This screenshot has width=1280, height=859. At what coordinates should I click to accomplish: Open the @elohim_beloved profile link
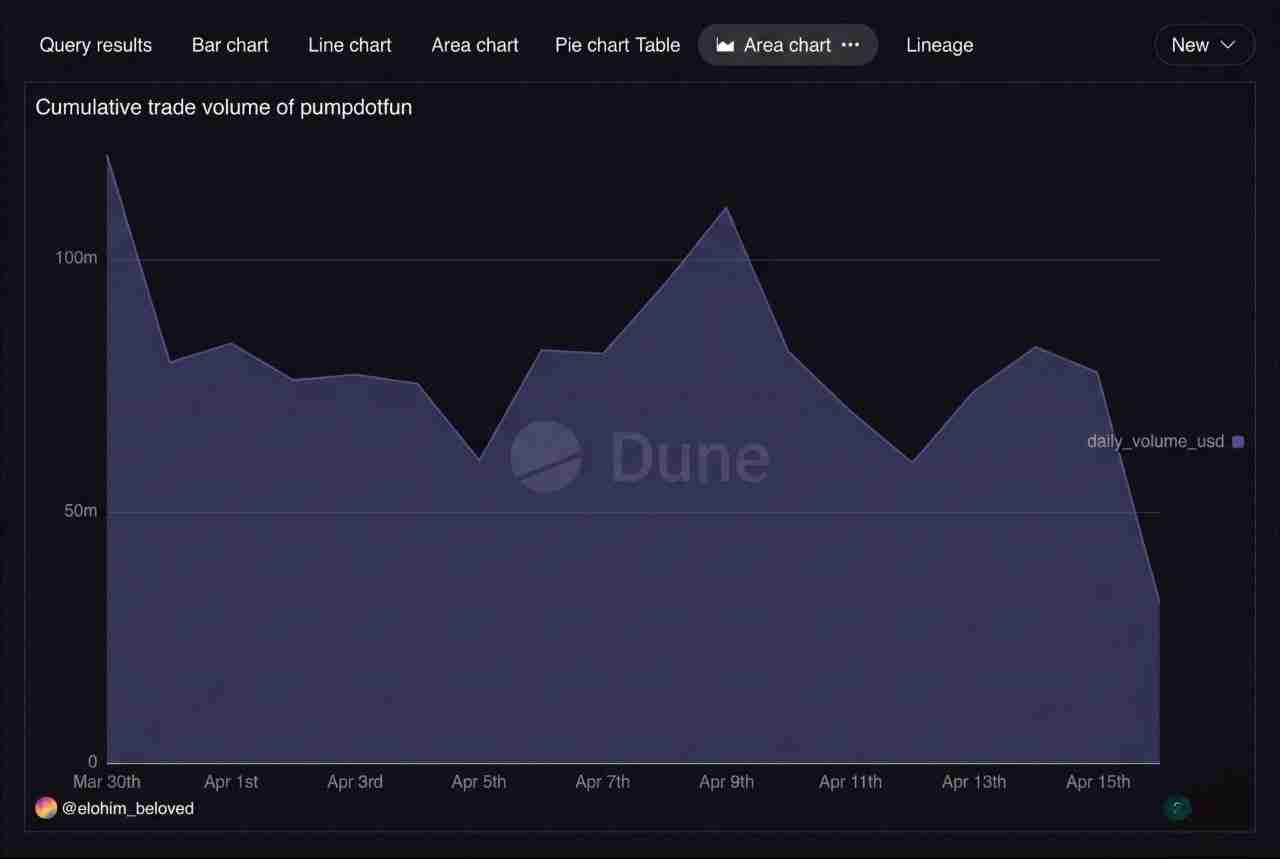tap(128, 808)
